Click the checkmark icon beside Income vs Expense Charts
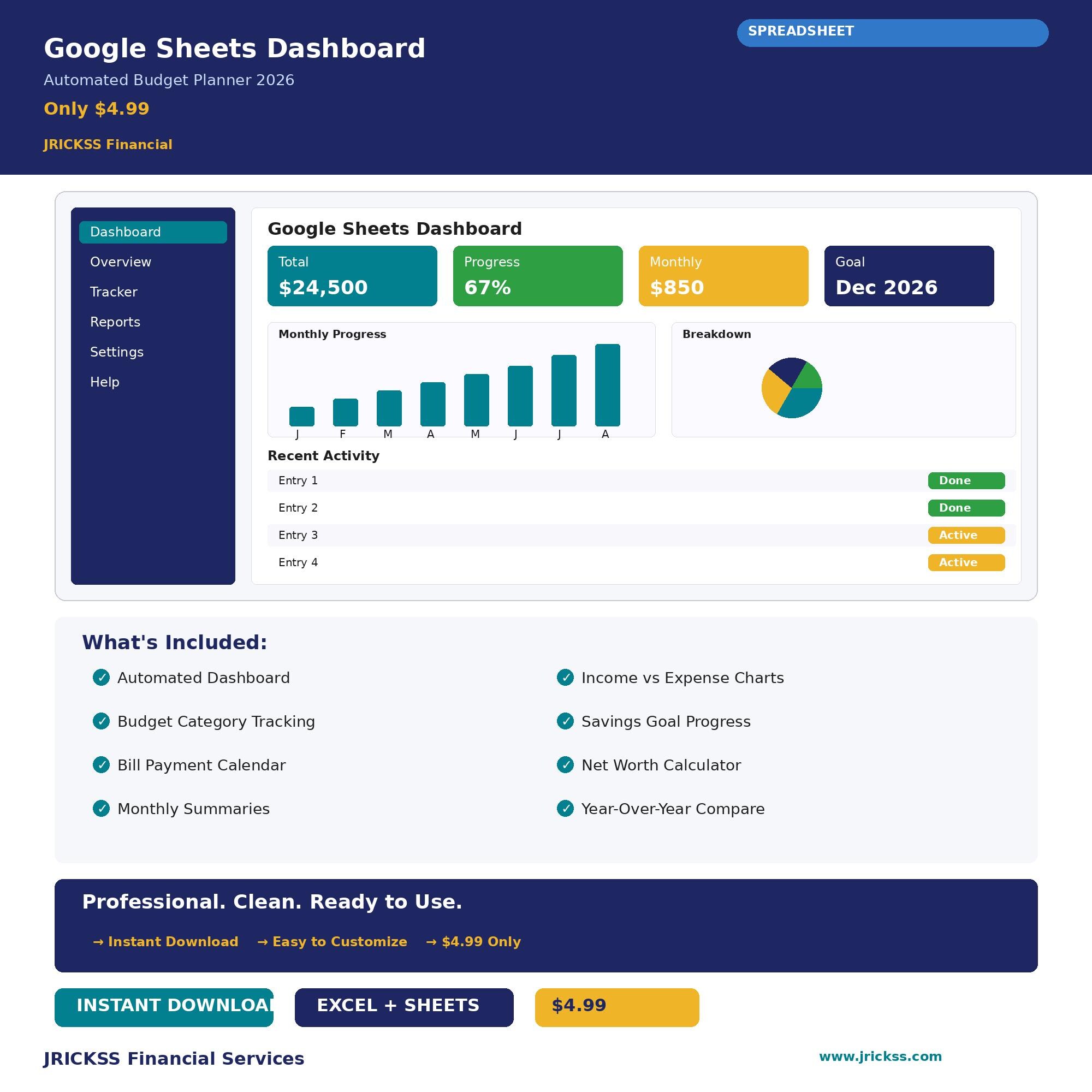 click(x=565, y=677)
